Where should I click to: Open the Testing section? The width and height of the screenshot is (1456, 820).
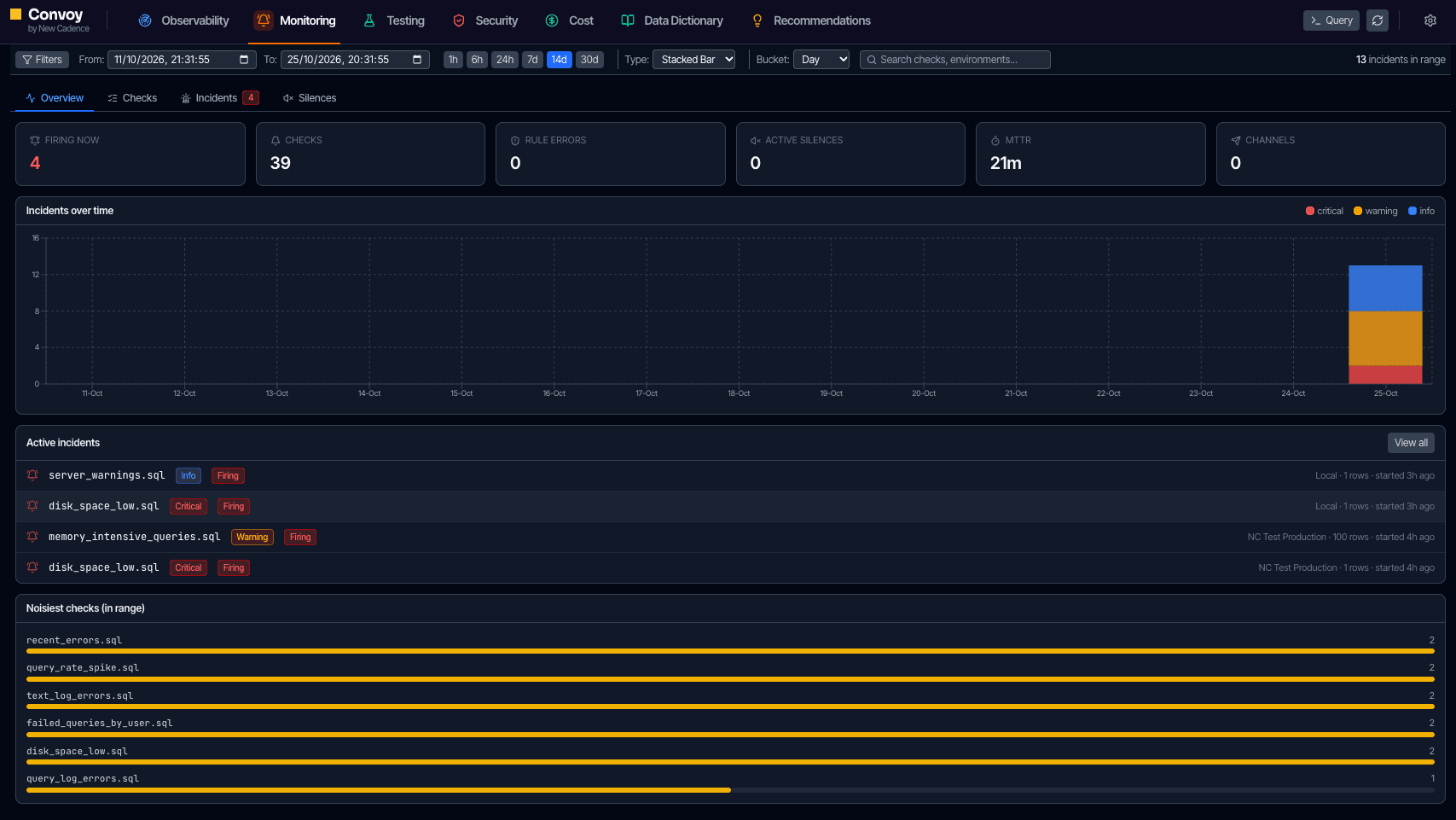394,20
